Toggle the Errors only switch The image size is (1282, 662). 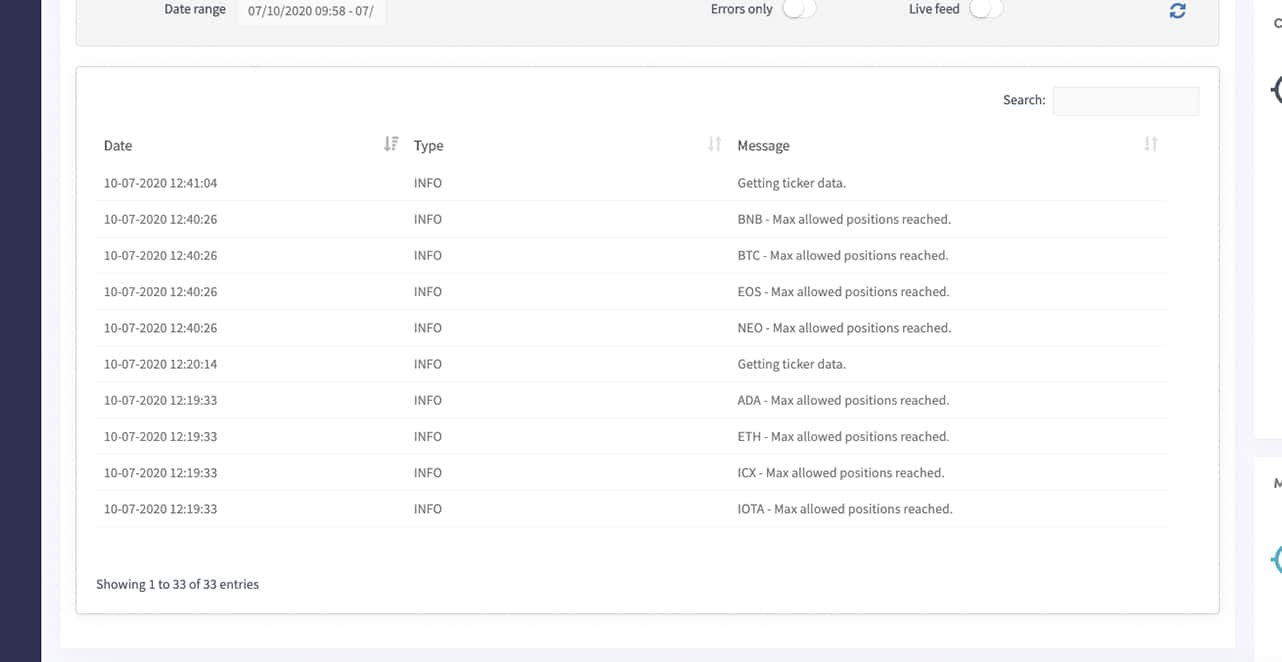pos(799,9)
